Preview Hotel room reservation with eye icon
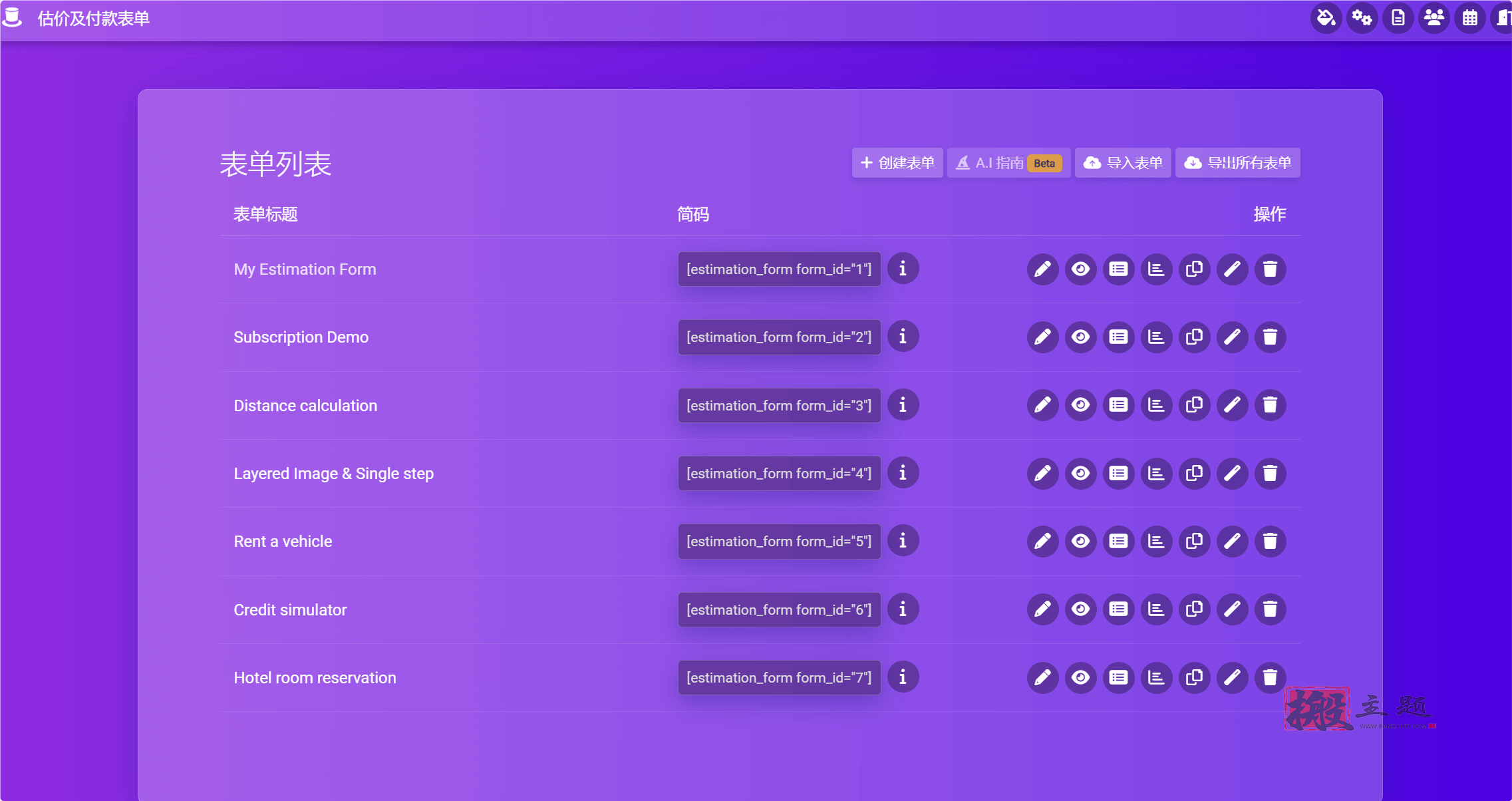This screenshot has height=801, width=1512. tap(1080, 678)
